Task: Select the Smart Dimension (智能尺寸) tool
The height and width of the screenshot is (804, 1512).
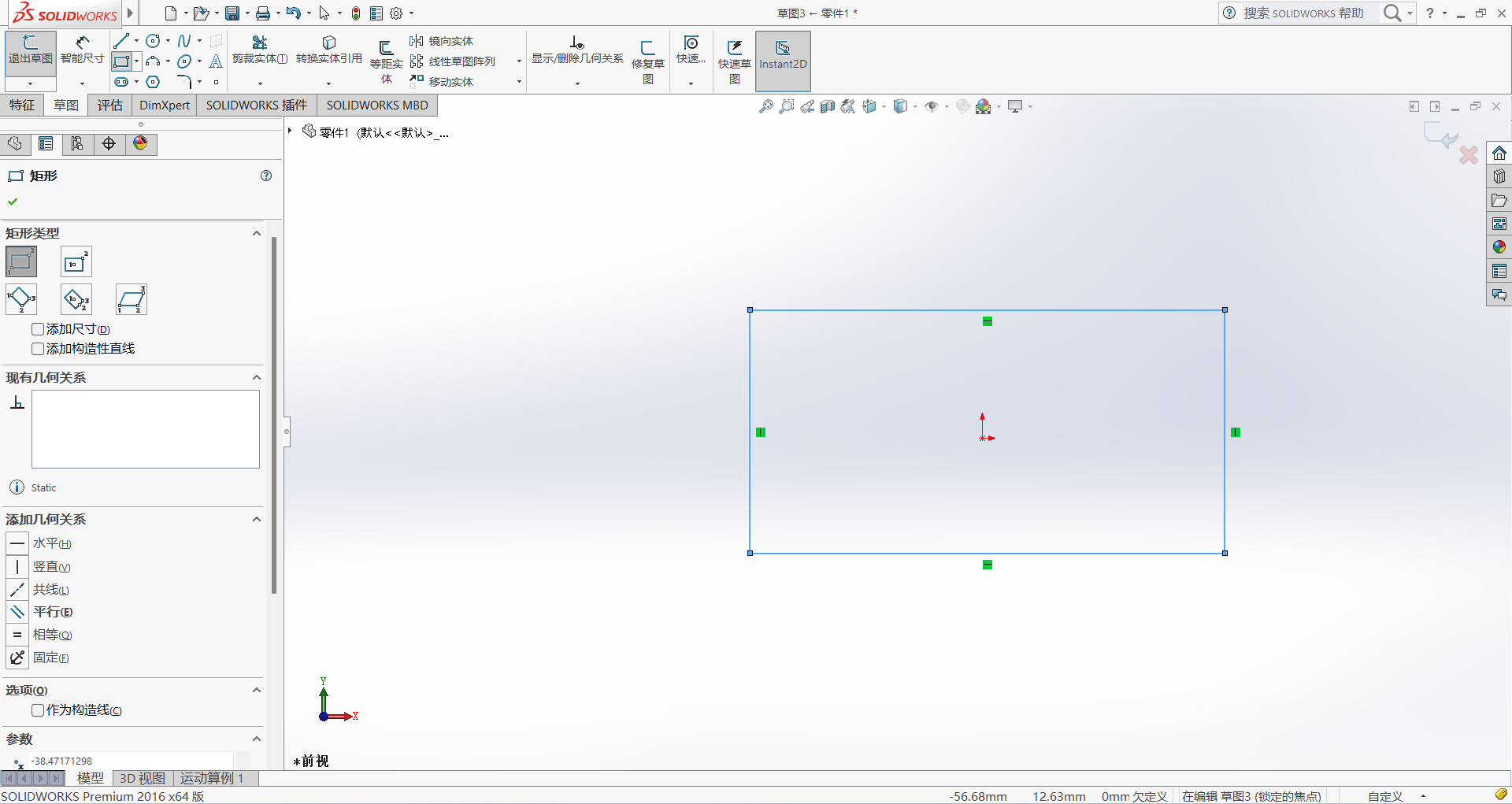Action: pos(82,51)
